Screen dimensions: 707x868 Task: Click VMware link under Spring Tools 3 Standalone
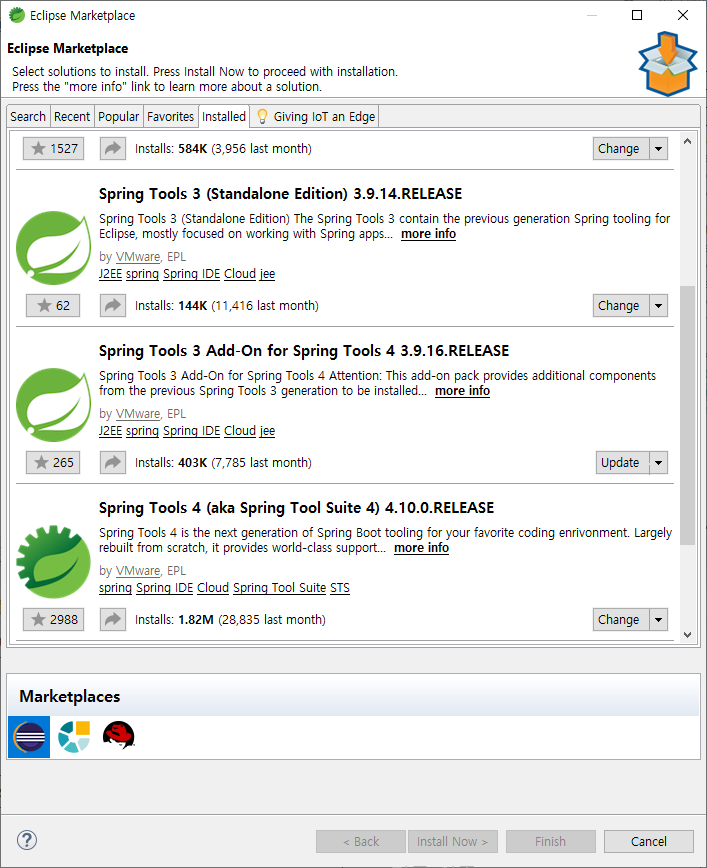tap(138, 257)
